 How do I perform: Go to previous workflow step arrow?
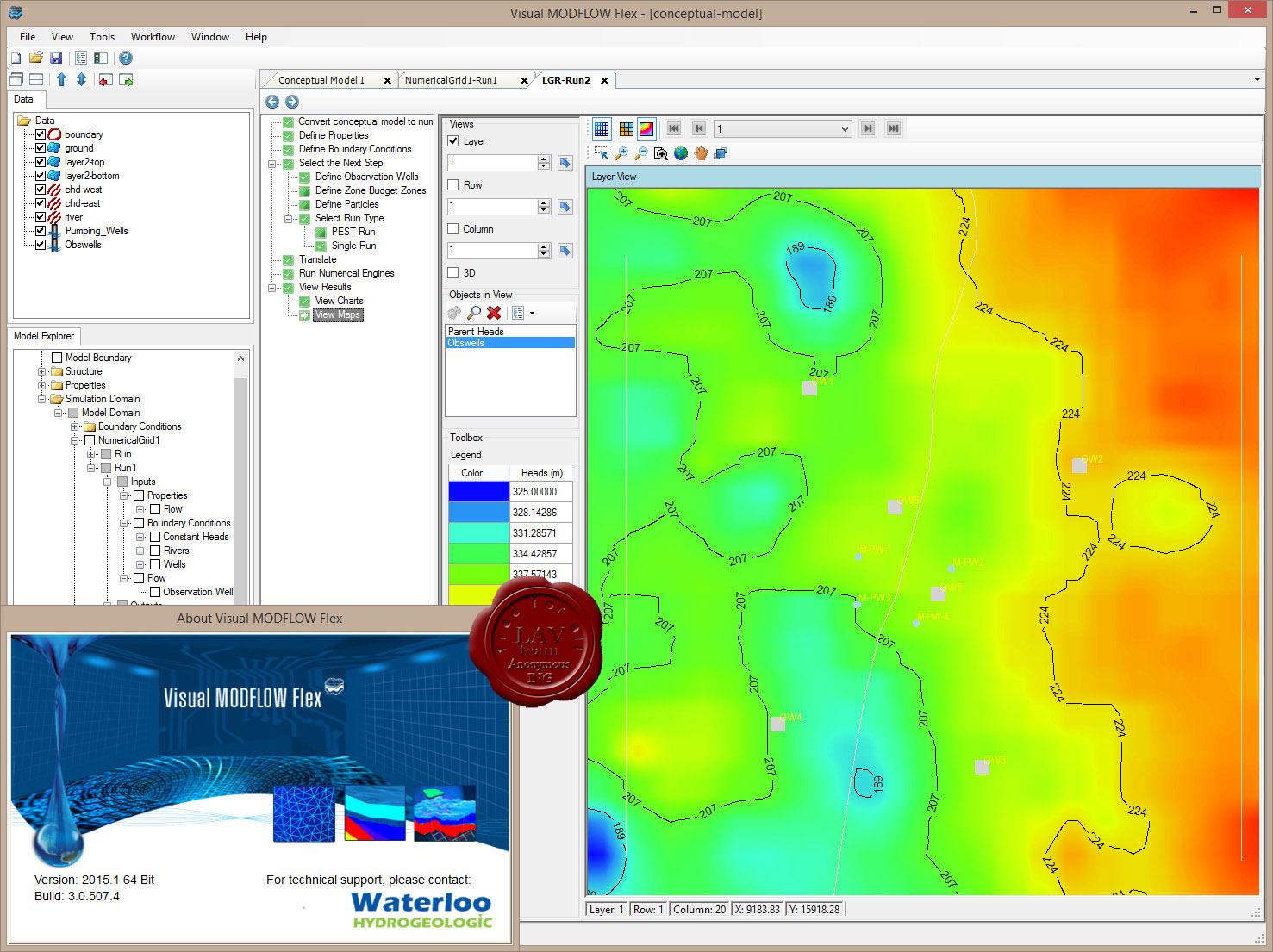tap(272, 102)
